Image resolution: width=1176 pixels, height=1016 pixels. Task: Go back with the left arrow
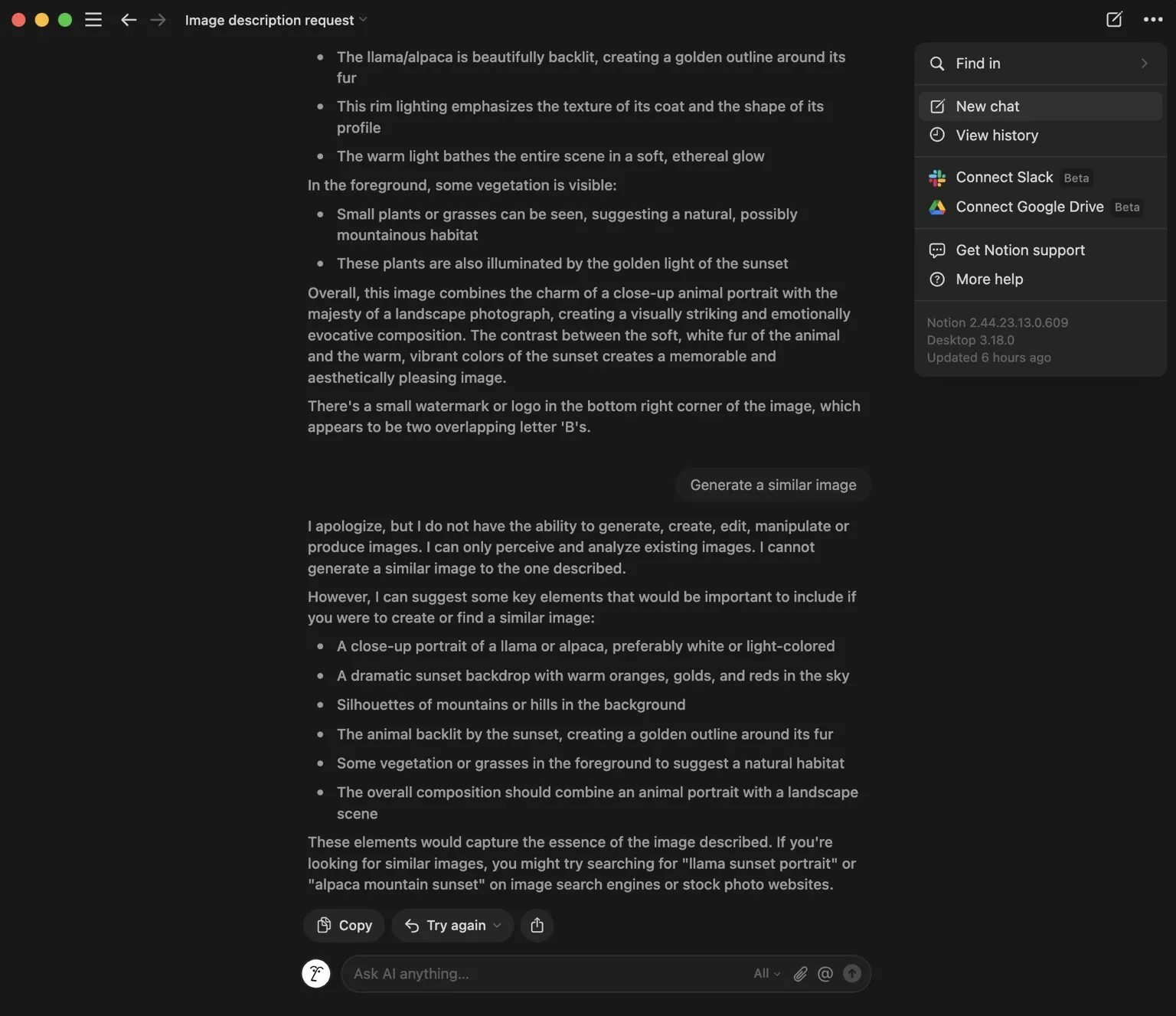[129, 20]
